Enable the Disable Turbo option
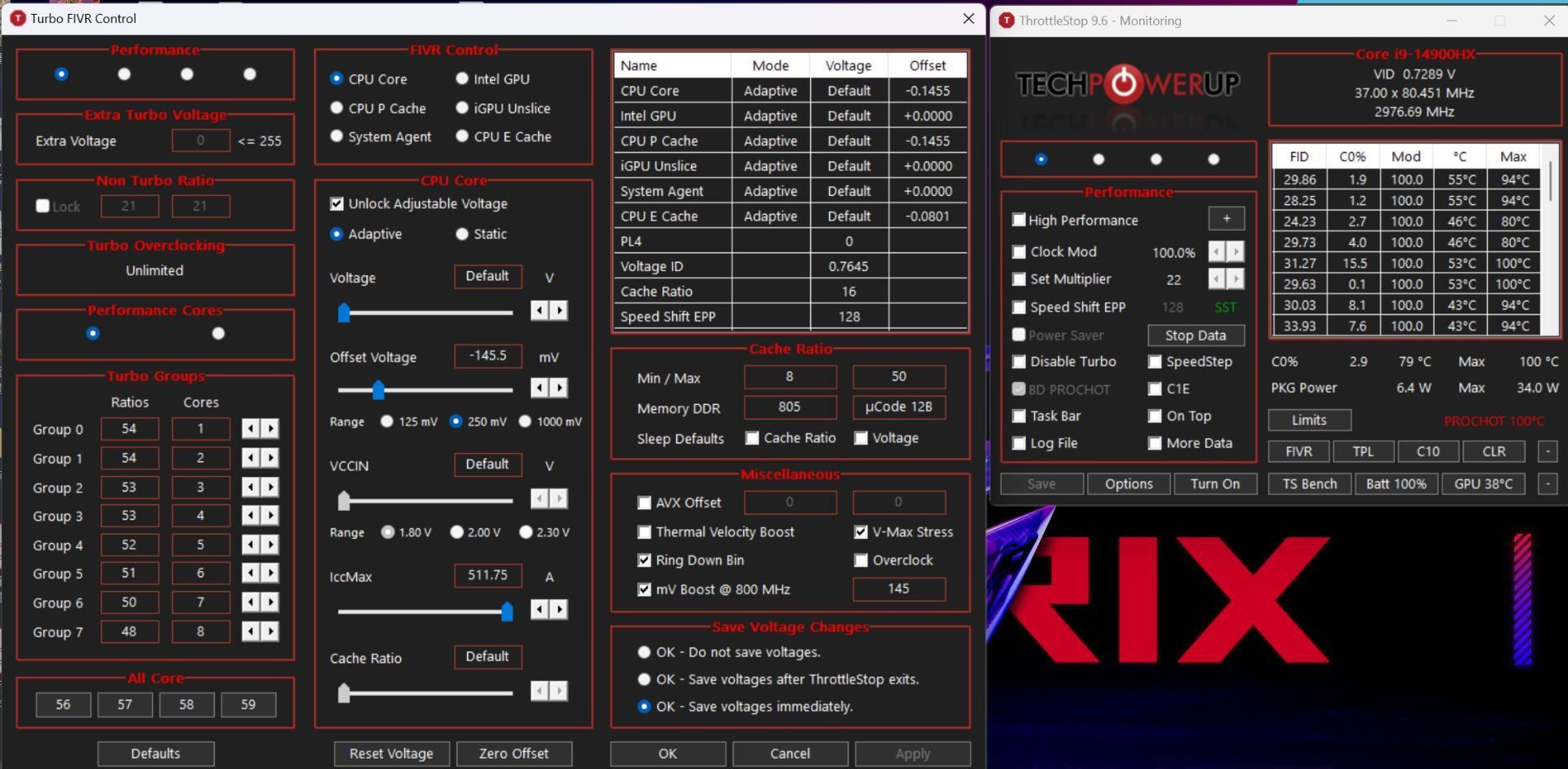 pos(1018,362)
